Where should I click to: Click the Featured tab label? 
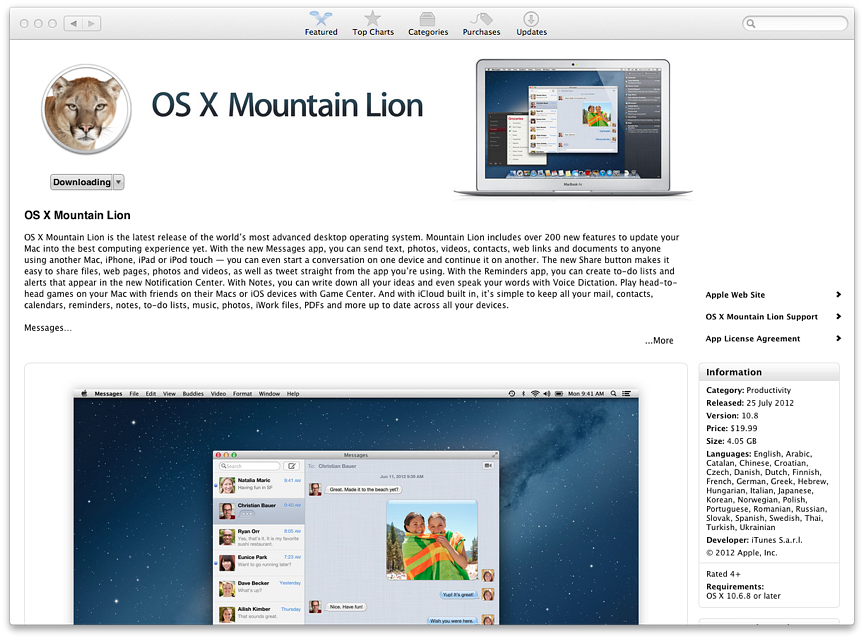pyautogui.click(x=321, y=32)
